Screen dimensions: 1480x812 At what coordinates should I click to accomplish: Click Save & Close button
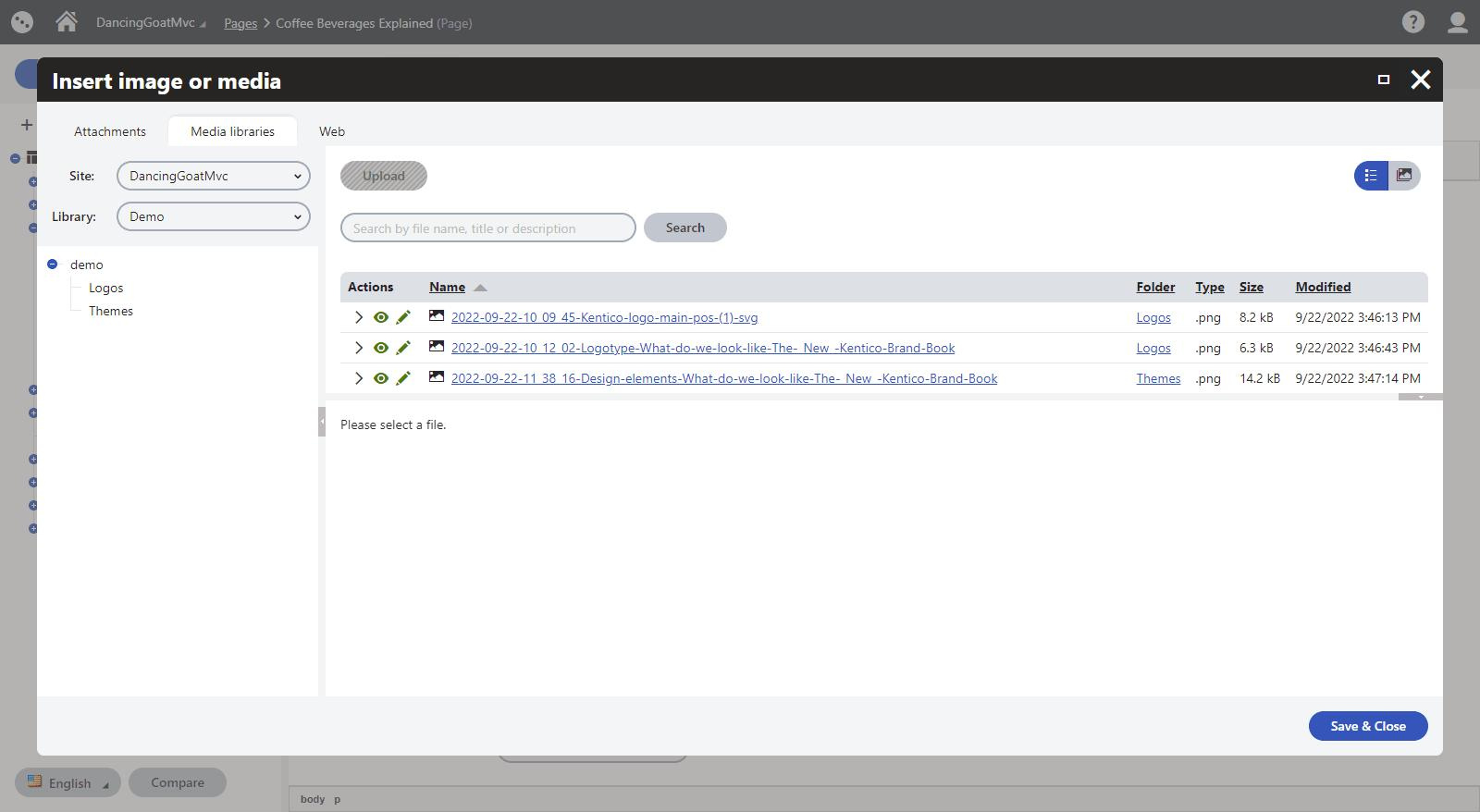[x=1368, y=726]
